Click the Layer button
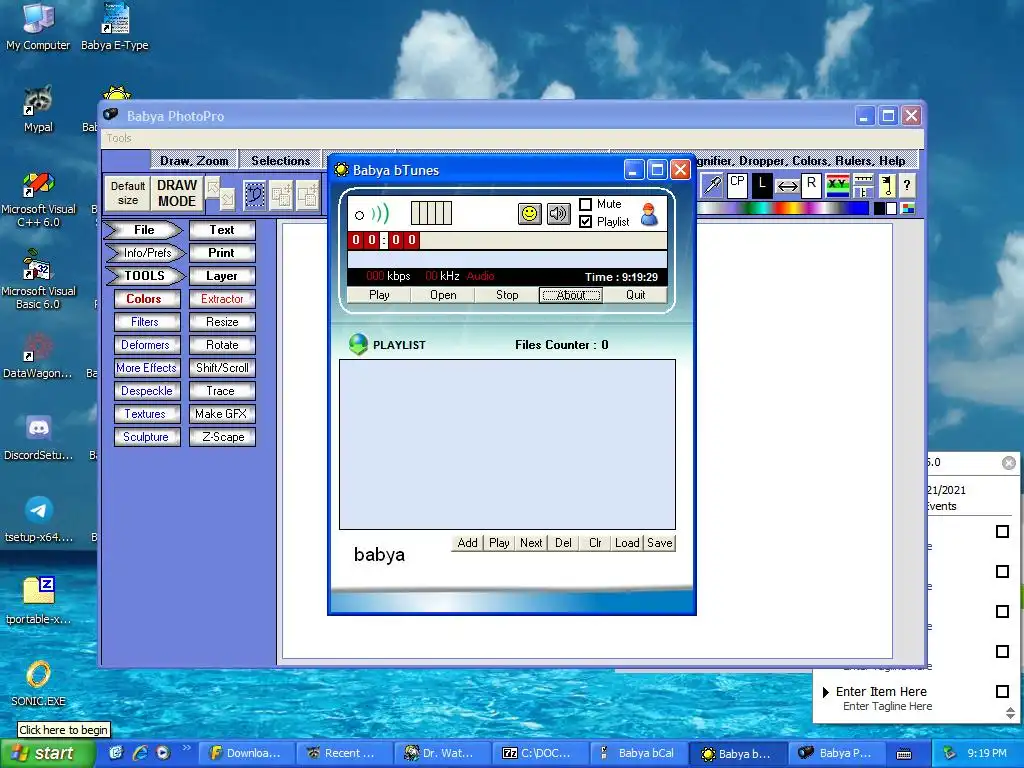Viewport: 1024px width, 768px height. point(222,276)
